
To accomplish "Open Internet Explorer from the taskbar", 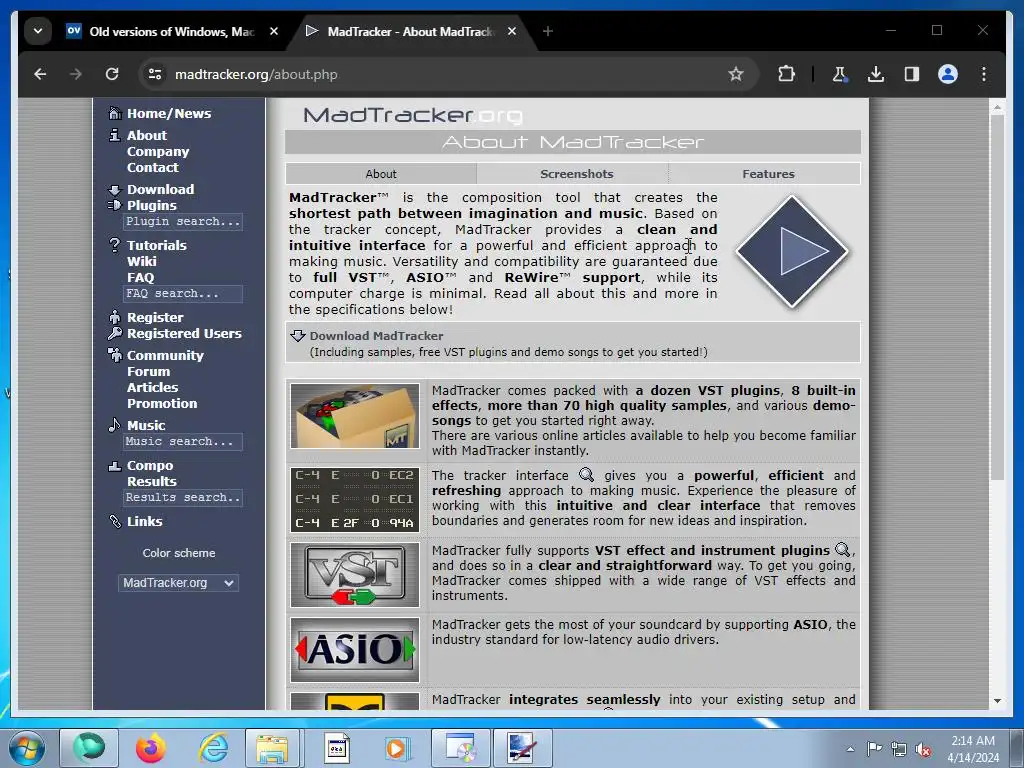I will point(214,748).
